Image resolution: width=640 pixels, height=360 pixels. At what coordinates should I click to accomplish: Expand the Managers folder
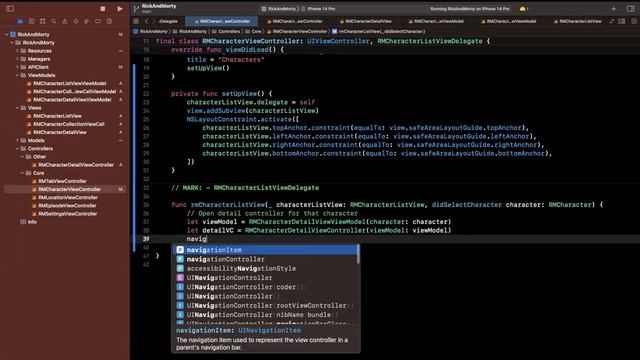point(17,59)
